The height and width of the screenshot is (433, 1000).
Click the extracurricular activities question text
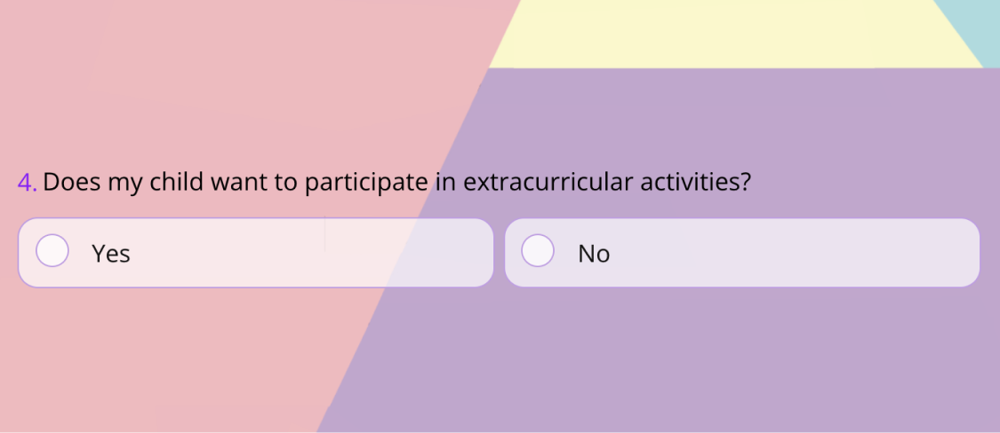pos(396,183)
